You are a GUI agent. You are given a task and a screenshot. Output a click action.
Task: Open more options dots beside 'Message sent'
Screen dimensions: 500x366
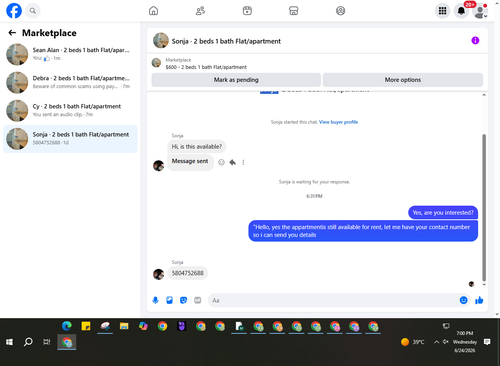[x=243, y=162]
